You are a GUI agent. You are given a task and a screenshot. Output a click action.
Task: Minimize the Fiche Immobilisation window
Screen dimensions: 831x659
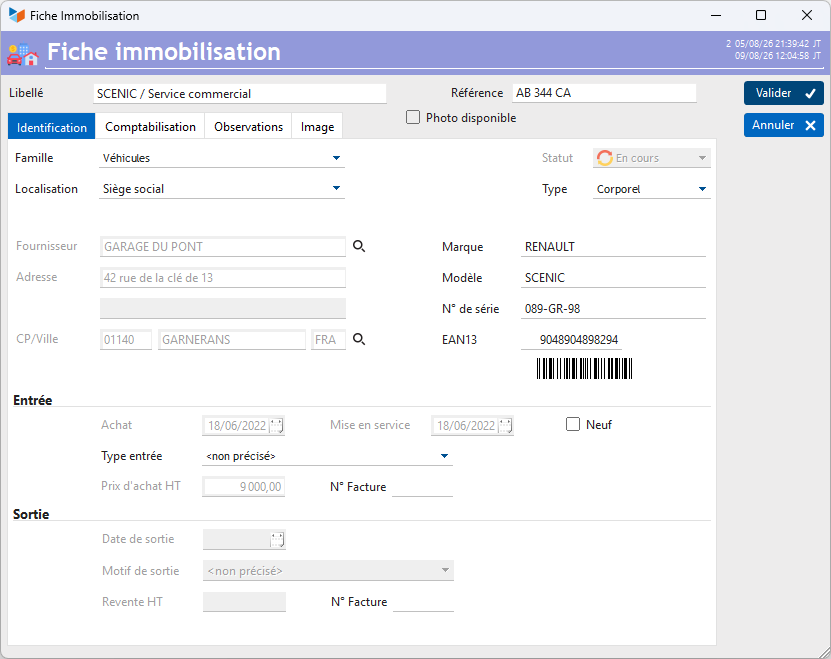(x=716, y=15)
